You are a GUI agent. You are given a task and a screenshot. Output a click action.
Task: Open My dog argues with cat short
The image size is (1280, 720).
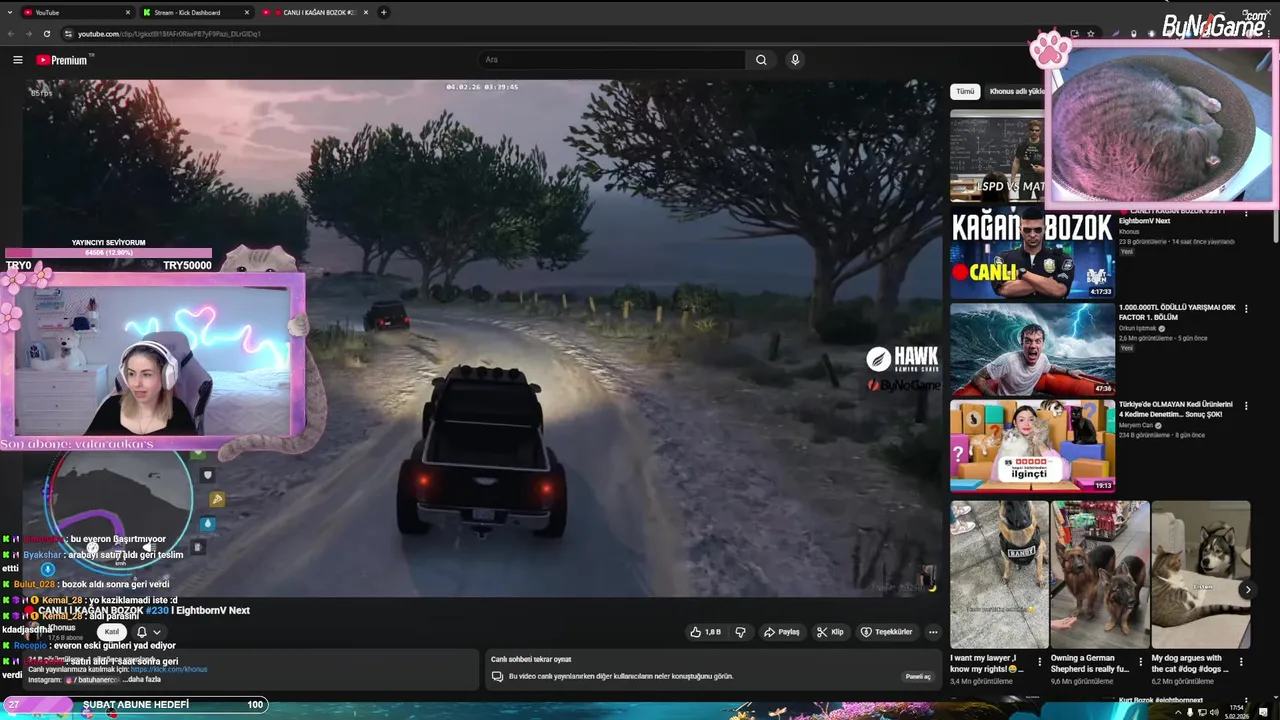pos(1200,575)
